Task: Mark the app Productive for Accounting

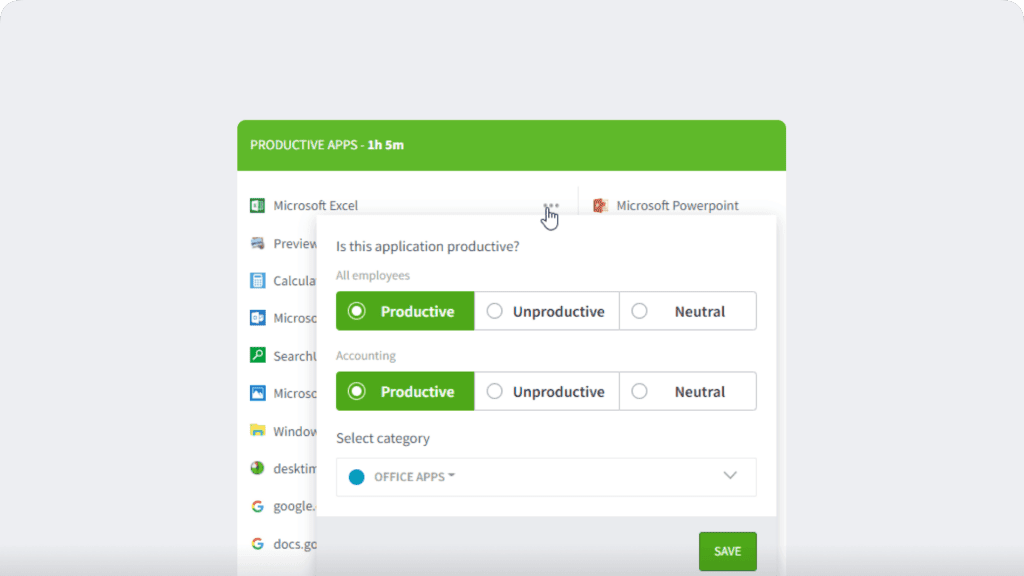Action: 405,391
